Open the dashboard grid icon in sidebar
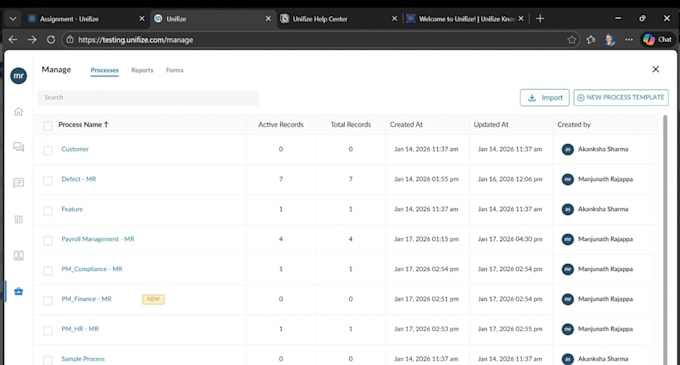Image resolution: width=680 pixels, height=365 pixels. tap(18, 219)
